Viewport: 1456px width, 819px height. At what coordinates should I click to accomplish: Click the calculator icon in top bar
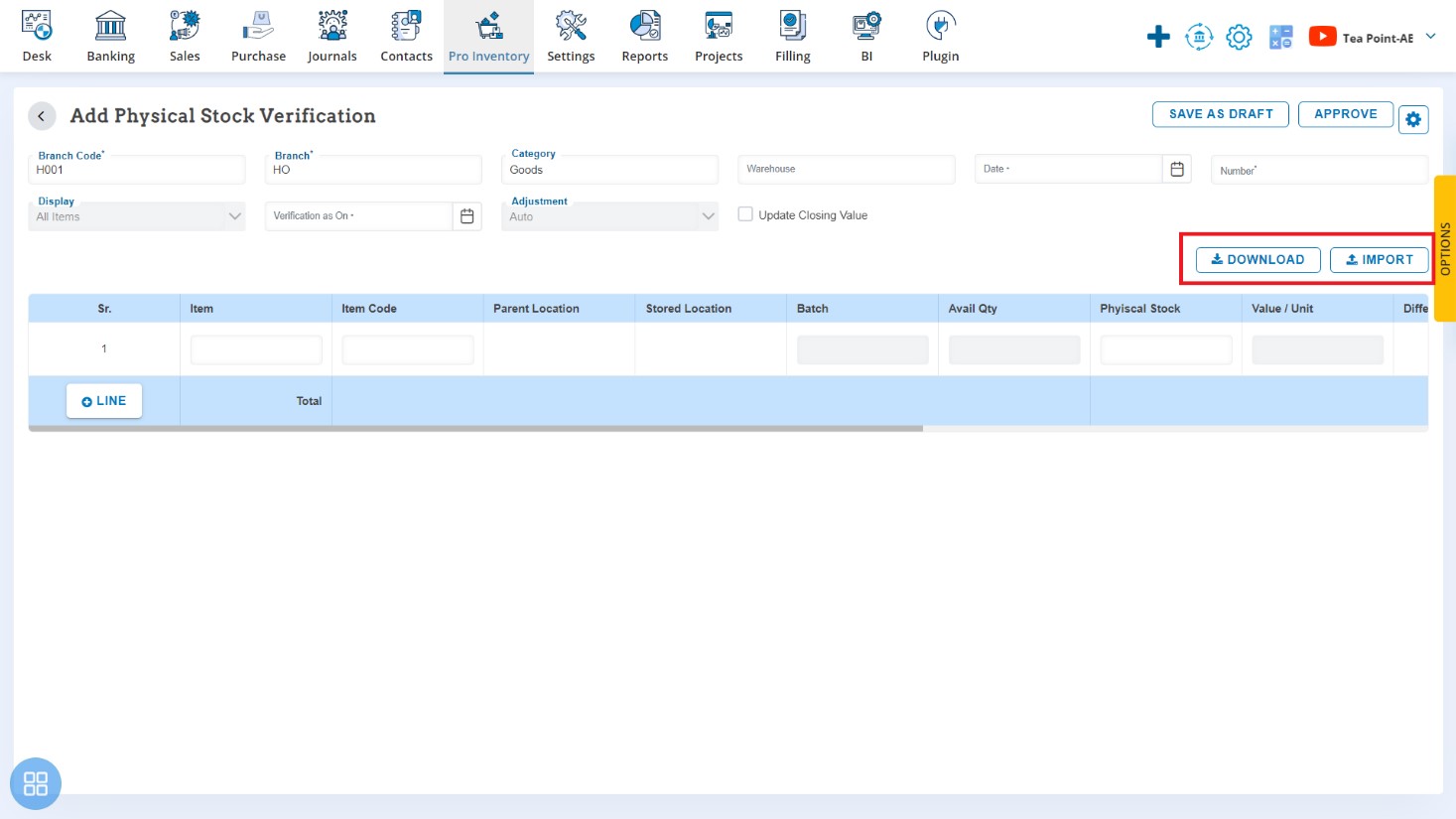pyautogui.click(x=1280, y=38)
